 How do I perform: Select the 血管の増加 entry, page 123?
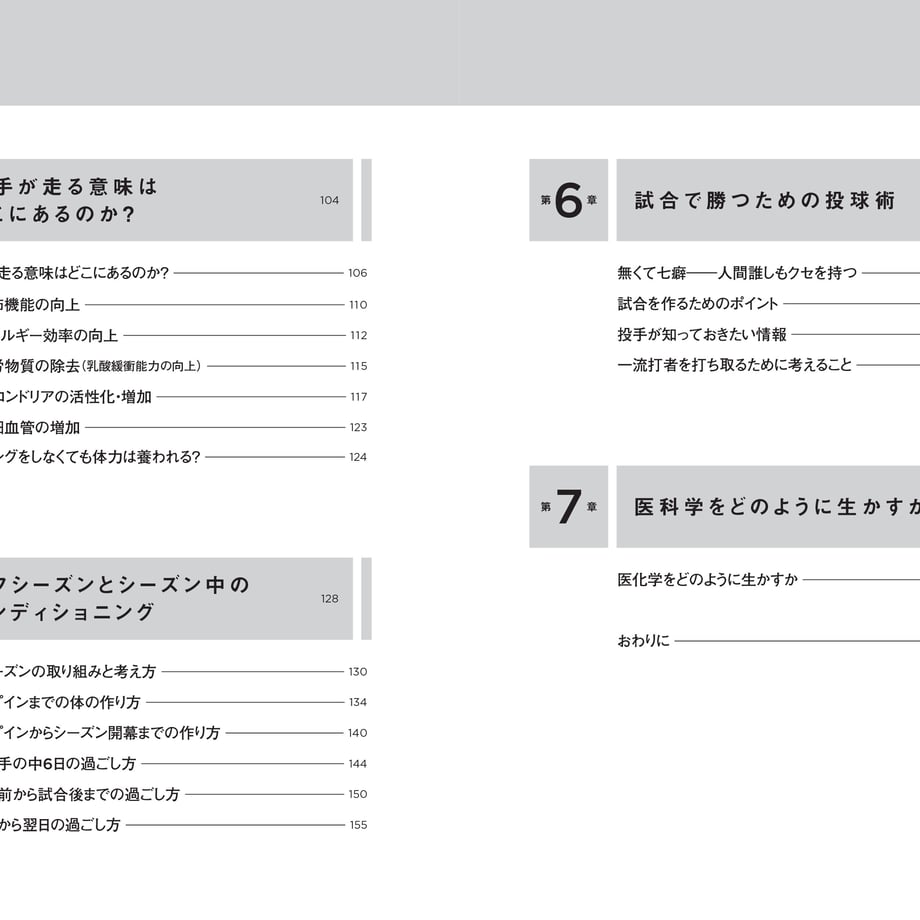pyautogui.click(x=184, y=427)
